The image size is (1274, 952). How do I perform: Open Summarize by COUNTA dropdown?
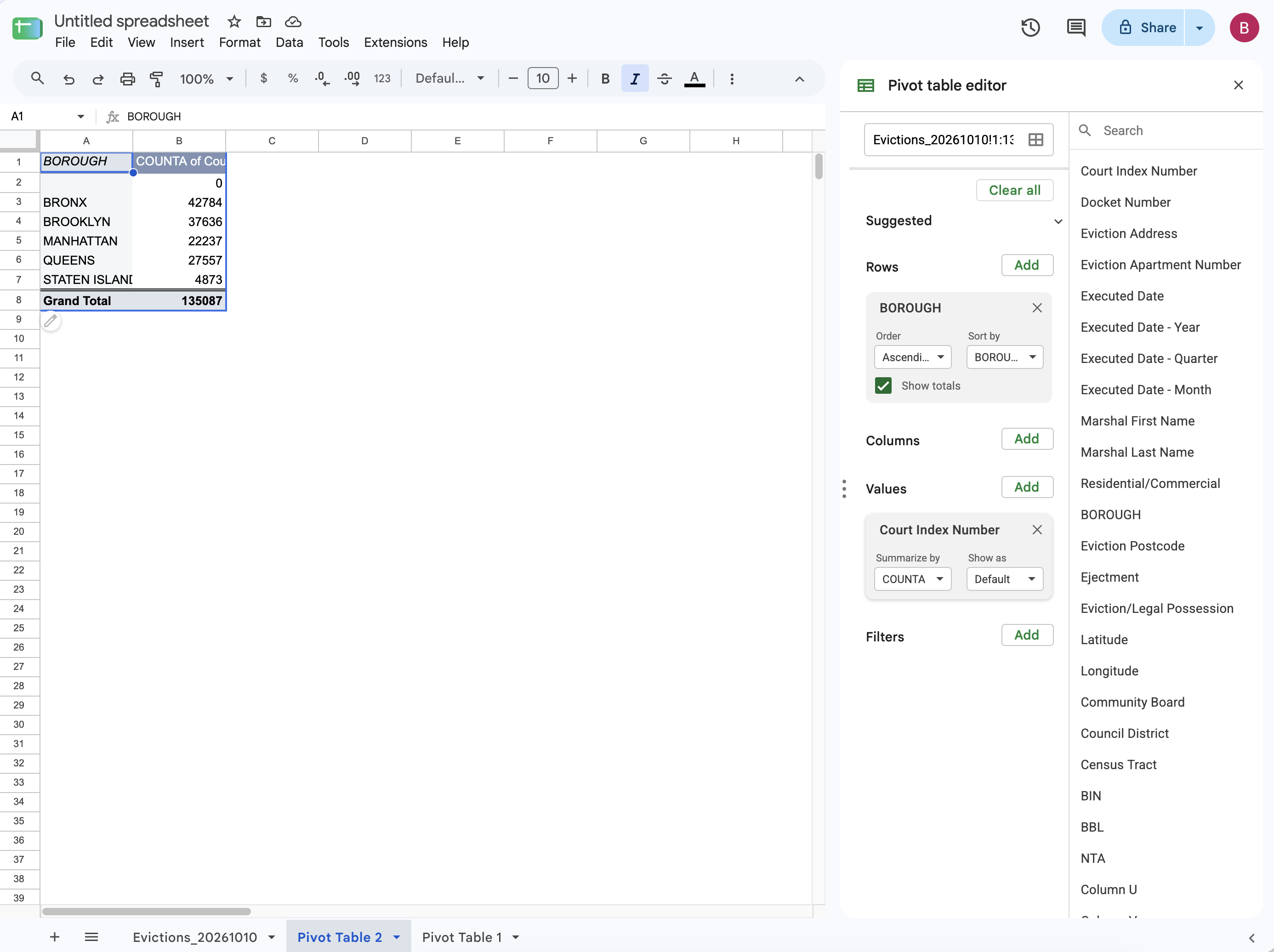[912, 579]
